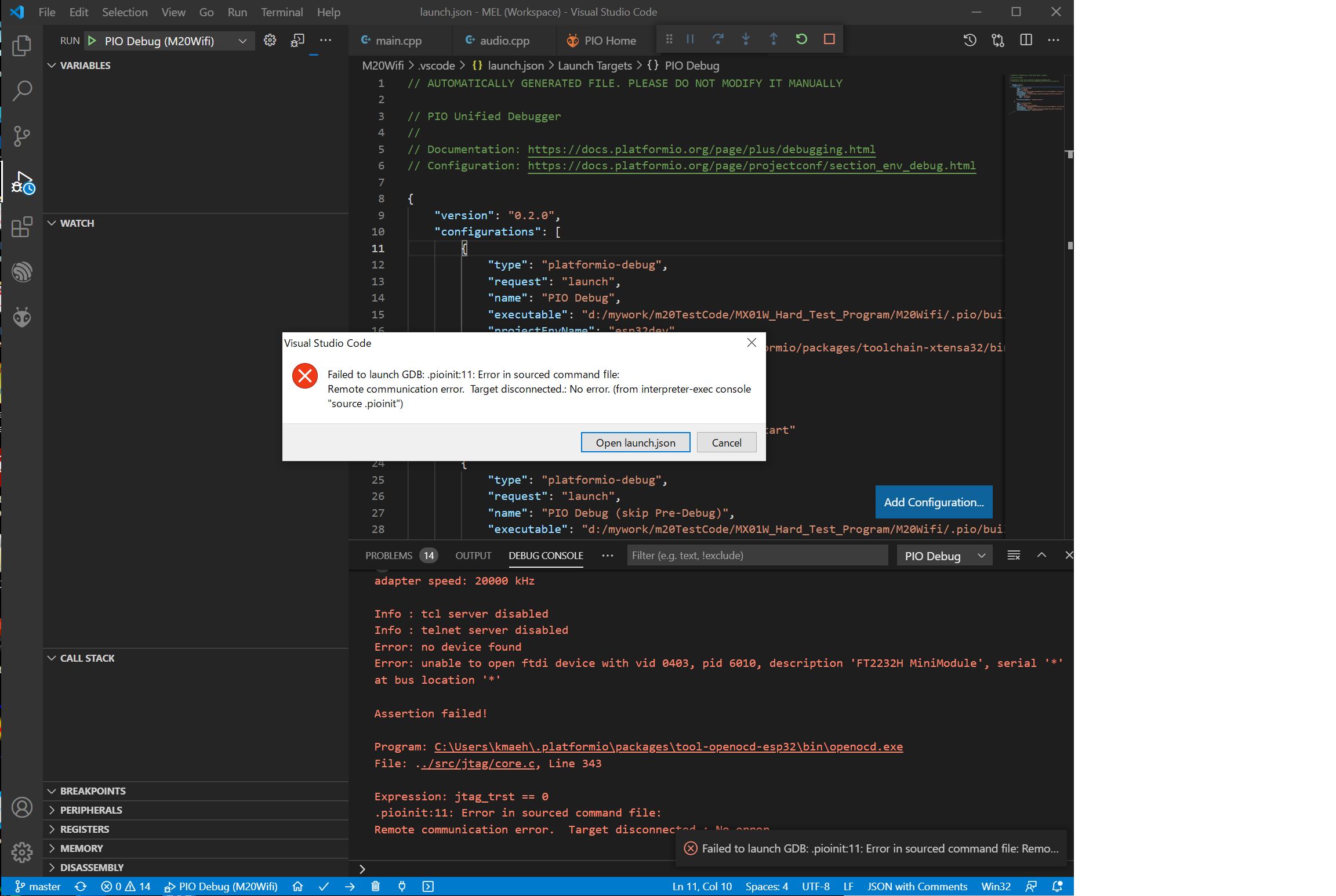Open the Terminal menu
This screenshot has height=896, width=1336.
point(281,12)
